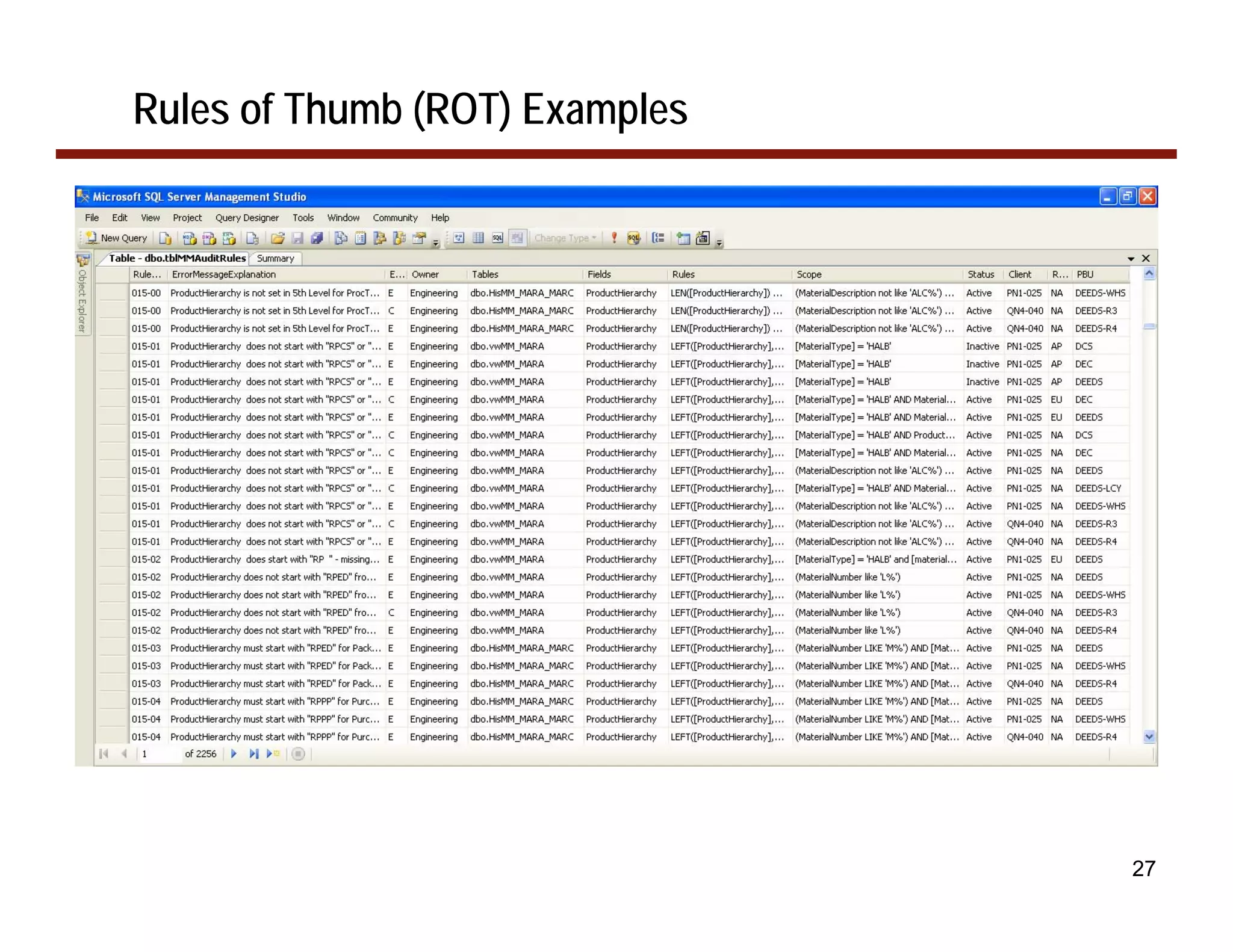This screenshot has height=952, width=1233.
Task: Click the Status column header
Action: (x=983, y=274)
